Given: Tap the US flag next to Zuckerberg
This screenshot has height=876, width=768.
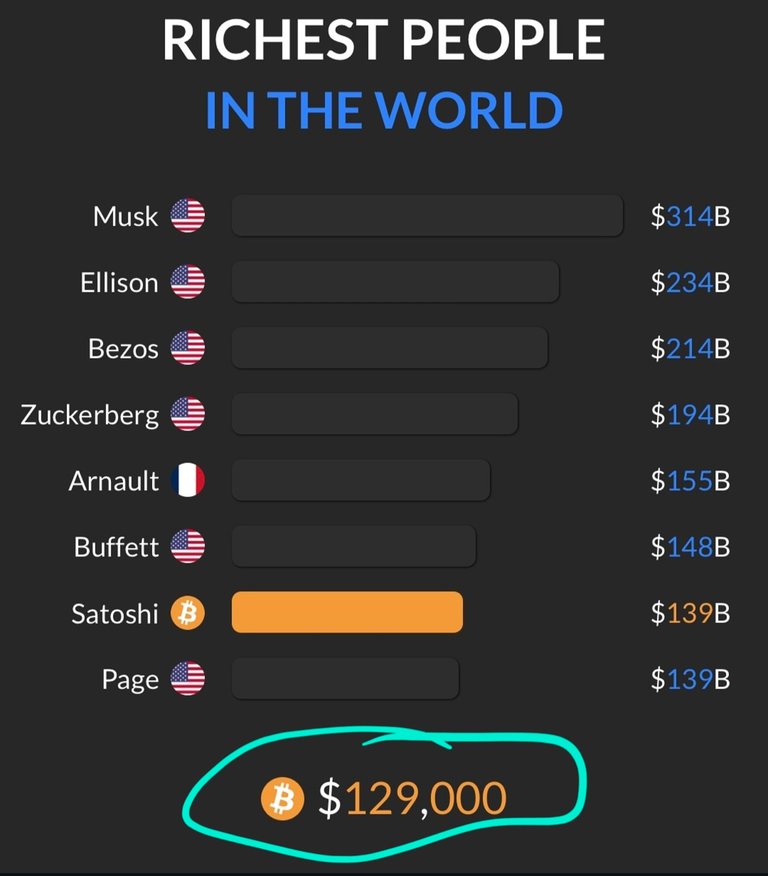Looking at the screenshot, I should (x=188, y=414).
